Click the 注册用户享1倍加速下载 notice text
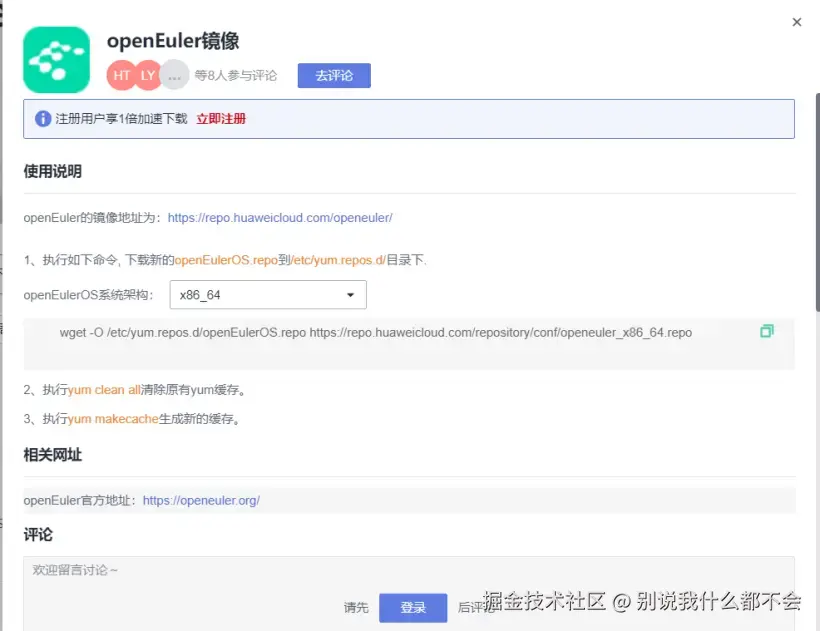 pos(121,119)
